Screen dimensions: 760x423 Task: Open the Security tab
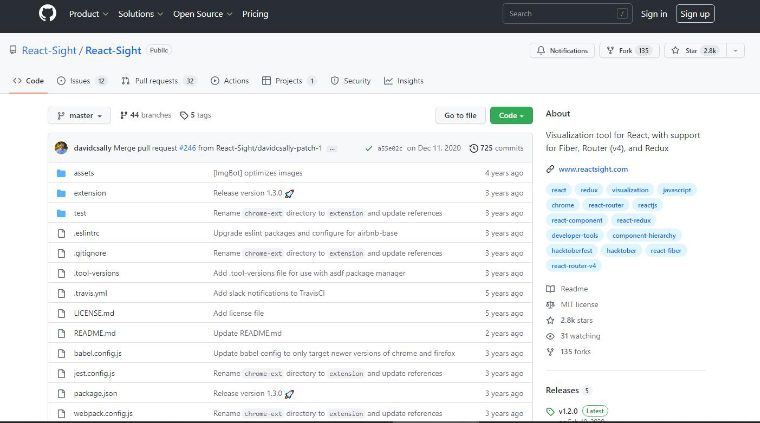(x=350, y=81)
